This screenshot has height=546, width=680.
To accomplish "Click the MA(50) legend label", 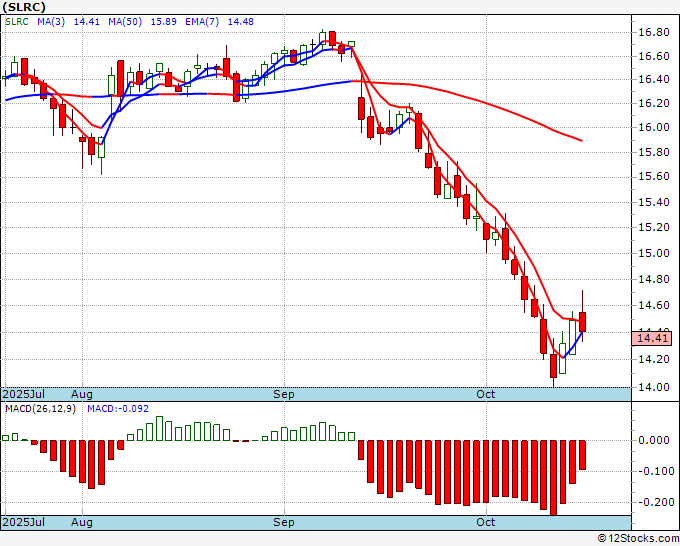I will click(x=125, y=22).
